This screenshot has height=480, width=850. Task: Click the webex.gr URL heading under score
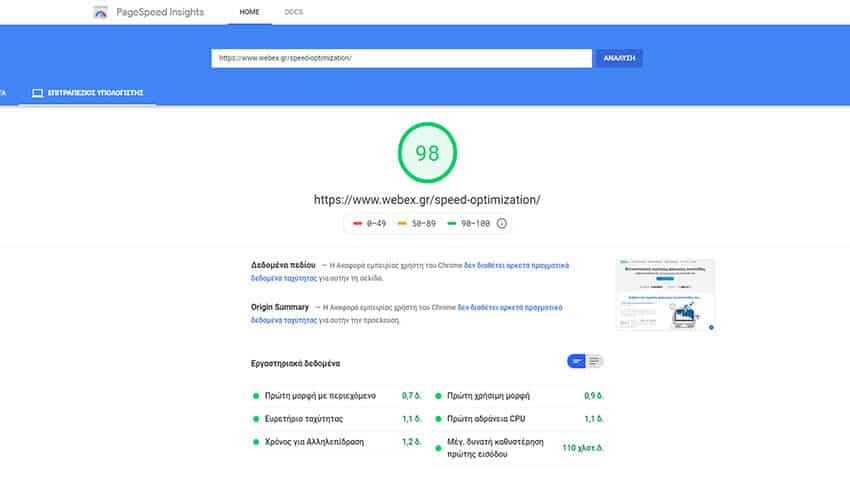coord(427,200)
